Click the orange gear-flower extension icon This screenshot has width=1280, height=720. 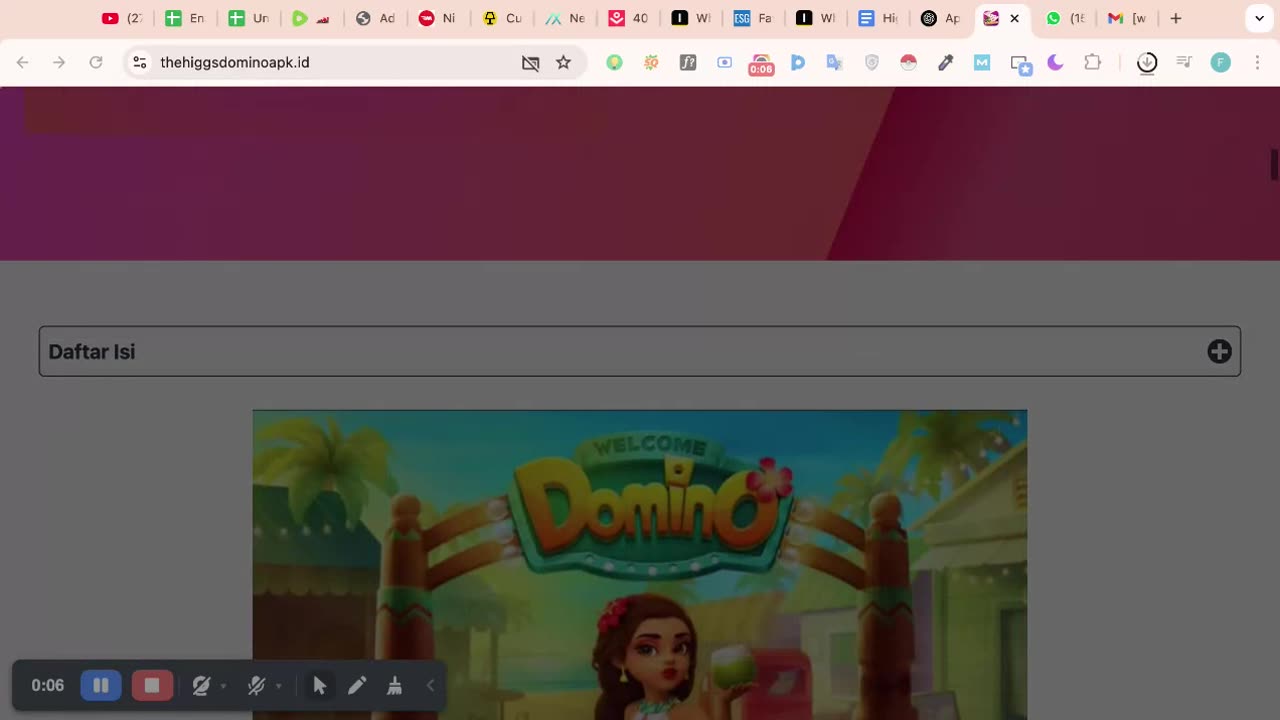pyautogui.click(x=651, y=62)
